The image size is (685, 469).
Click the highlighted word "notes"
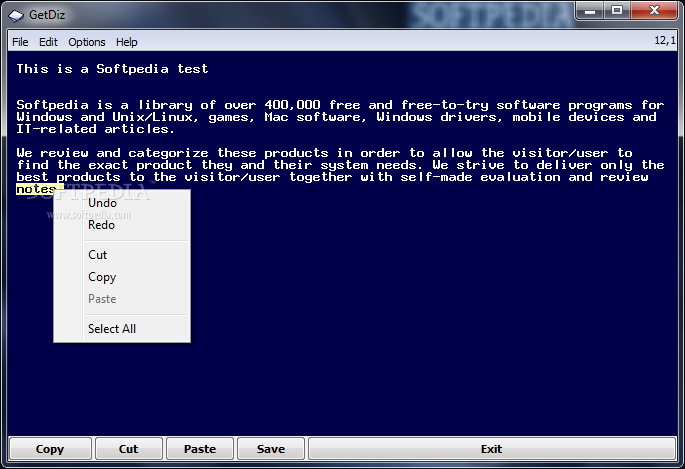click(x=37, y=189)
